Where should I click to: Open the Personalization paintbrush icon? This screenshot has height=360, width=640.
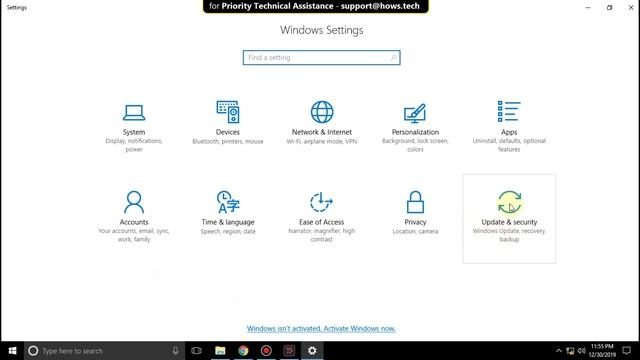tap(415, 113)
